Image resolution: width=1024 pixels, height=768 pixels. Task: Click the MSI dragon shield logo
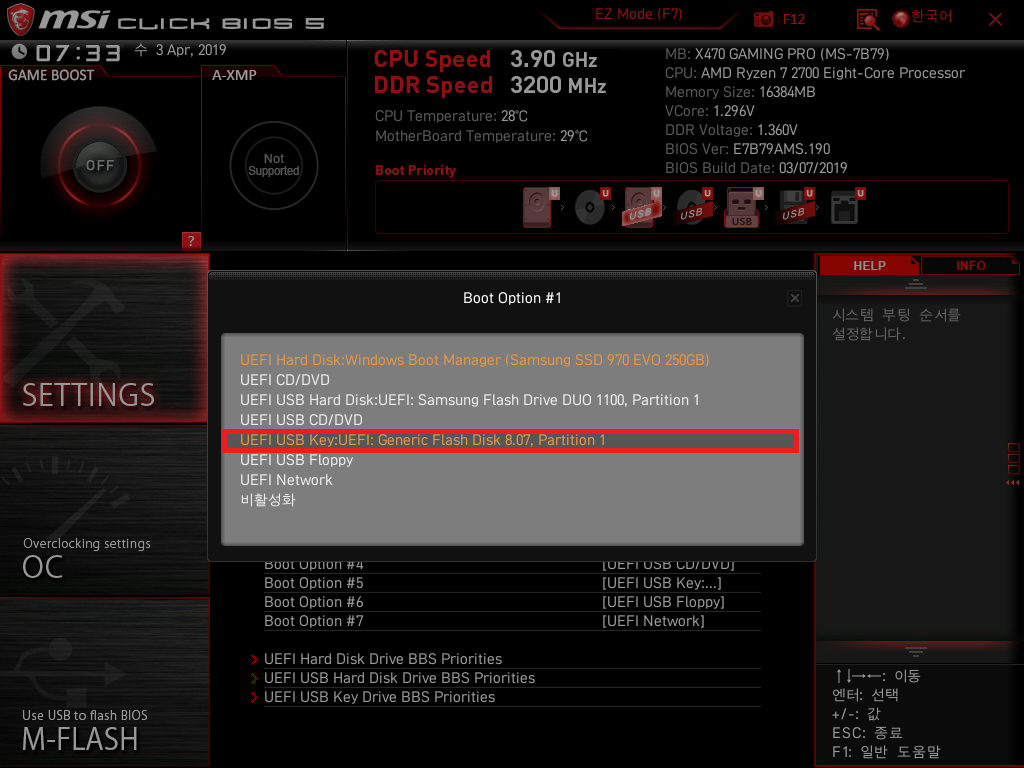click(x=20, y=19)
